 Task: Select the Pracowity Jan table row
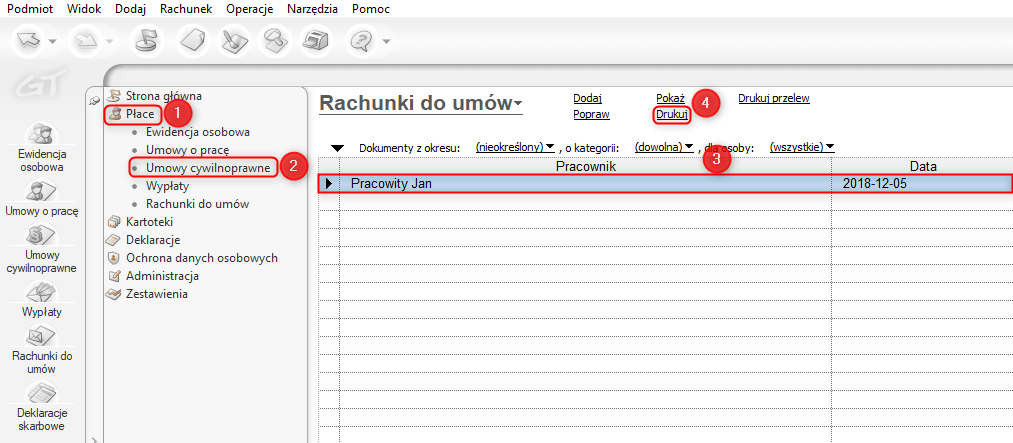click(665, 183)
